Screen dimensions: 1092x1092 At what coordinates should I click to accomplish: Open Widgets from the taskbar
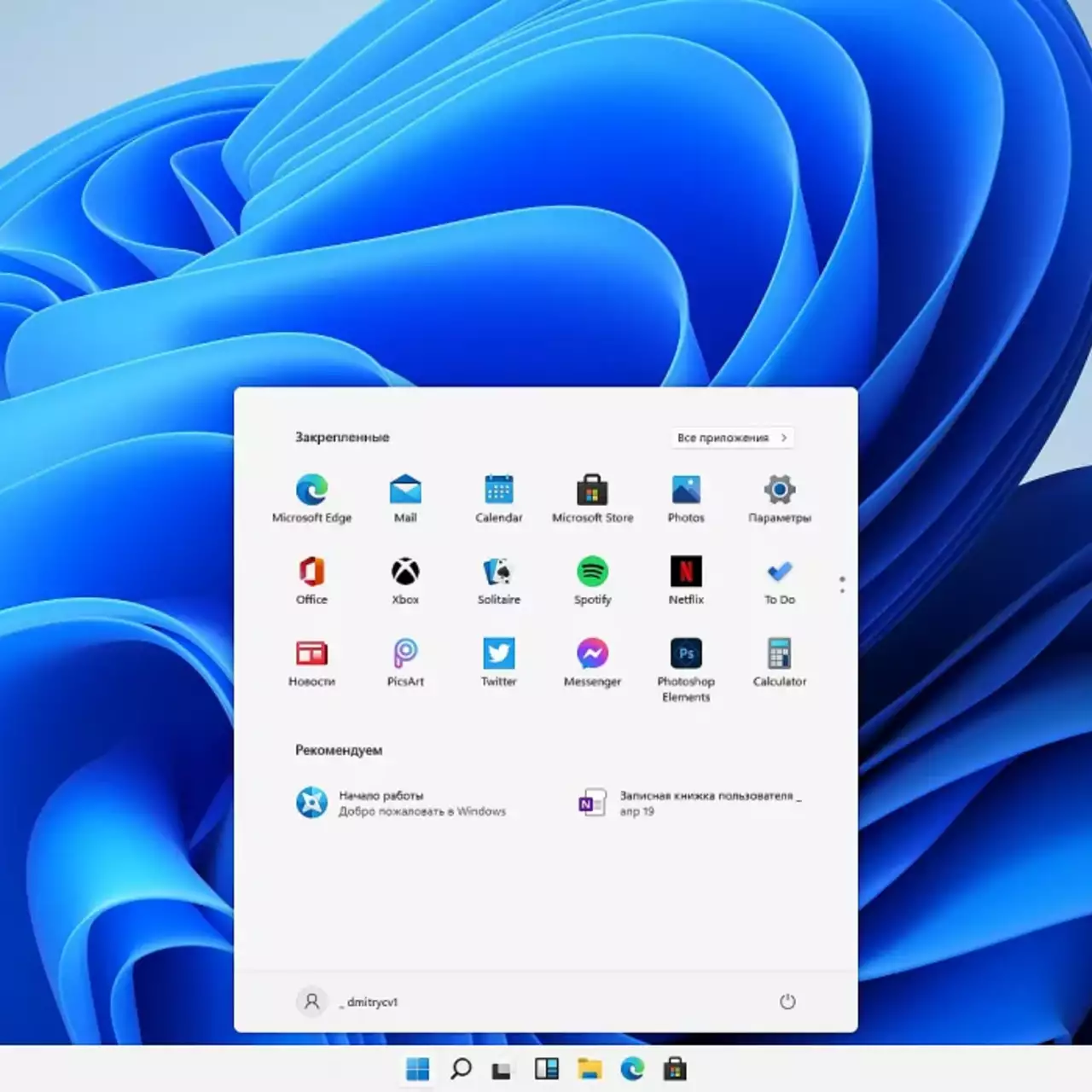(546, 1068)
